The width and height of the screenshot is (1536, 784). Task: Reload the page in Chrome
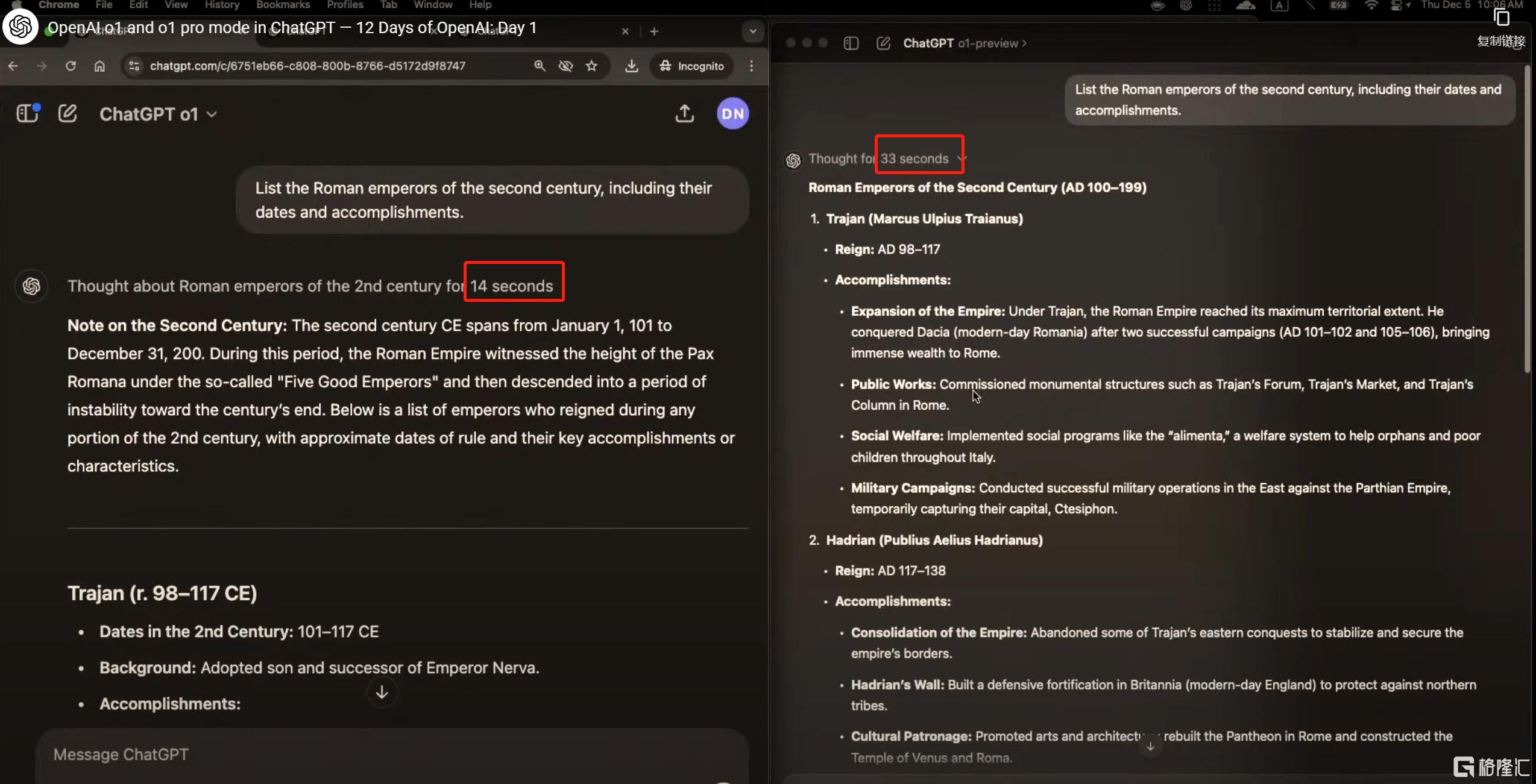71,66
